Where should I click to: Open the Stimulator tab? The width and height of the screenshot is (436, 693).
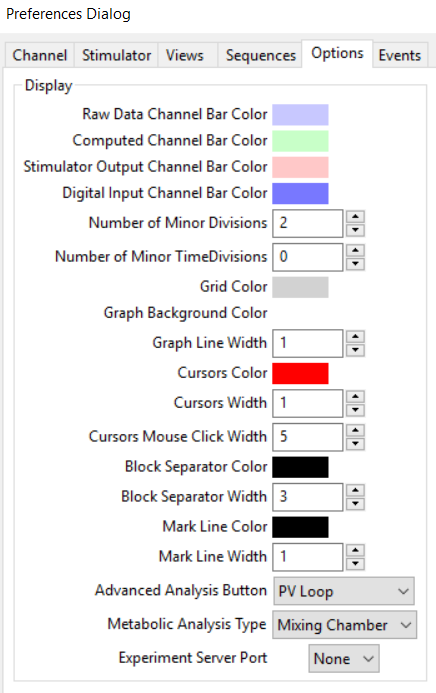tap(116, 55)
